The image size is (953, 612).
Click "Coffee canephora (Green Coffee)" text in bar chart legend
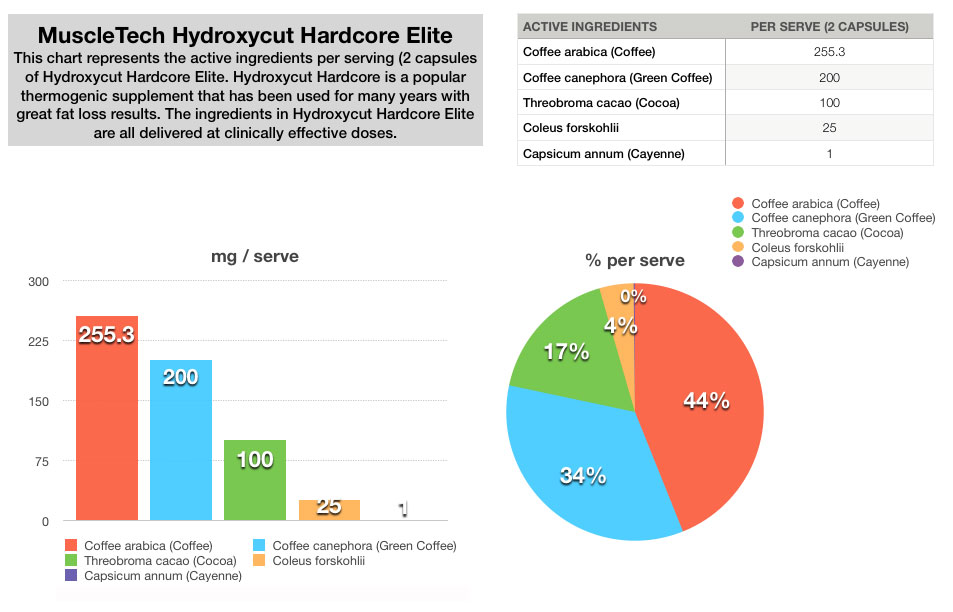coord(364,546)
